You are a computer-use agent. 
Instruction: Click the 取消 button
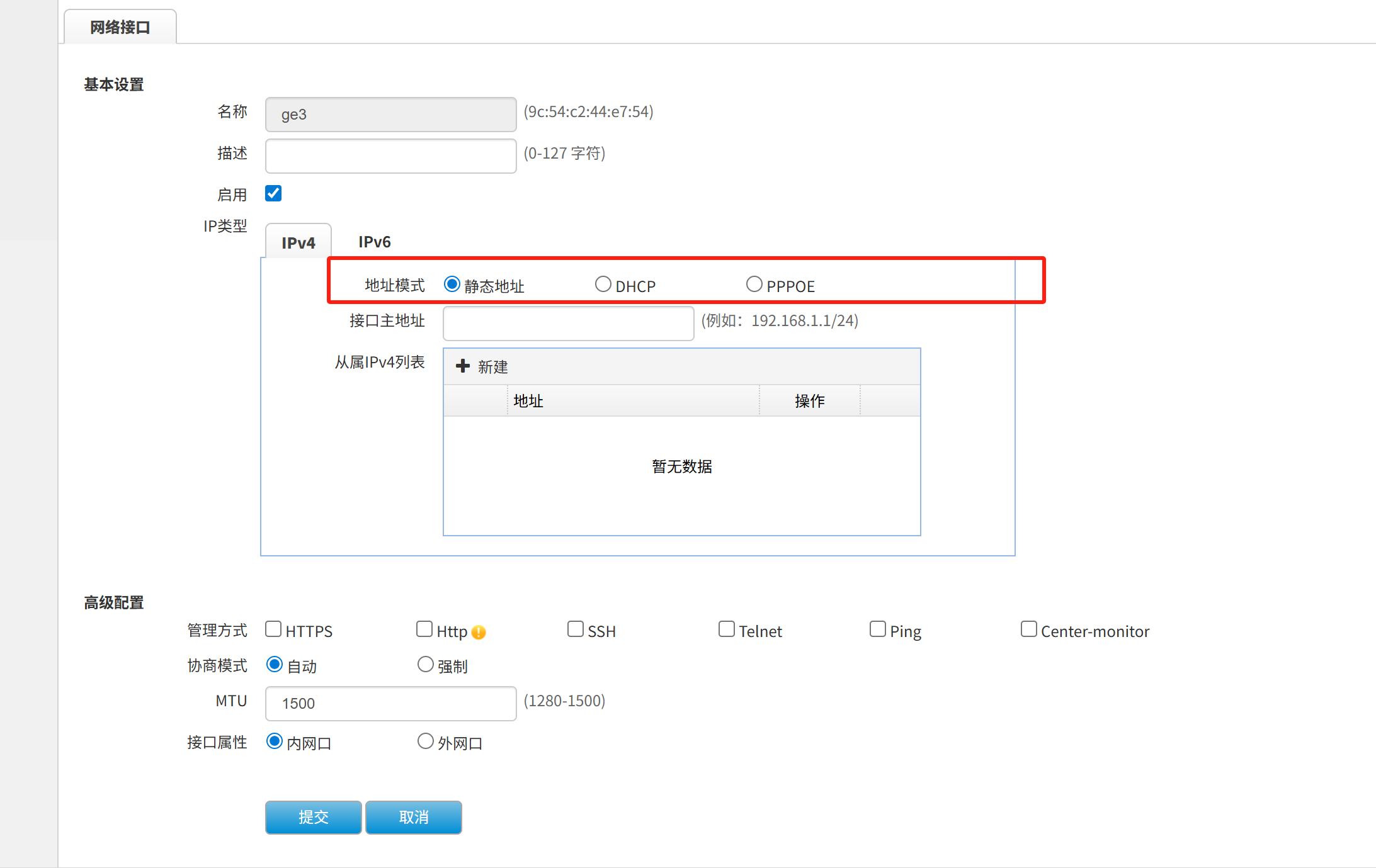pyautogui.click(x=413, y=817)
